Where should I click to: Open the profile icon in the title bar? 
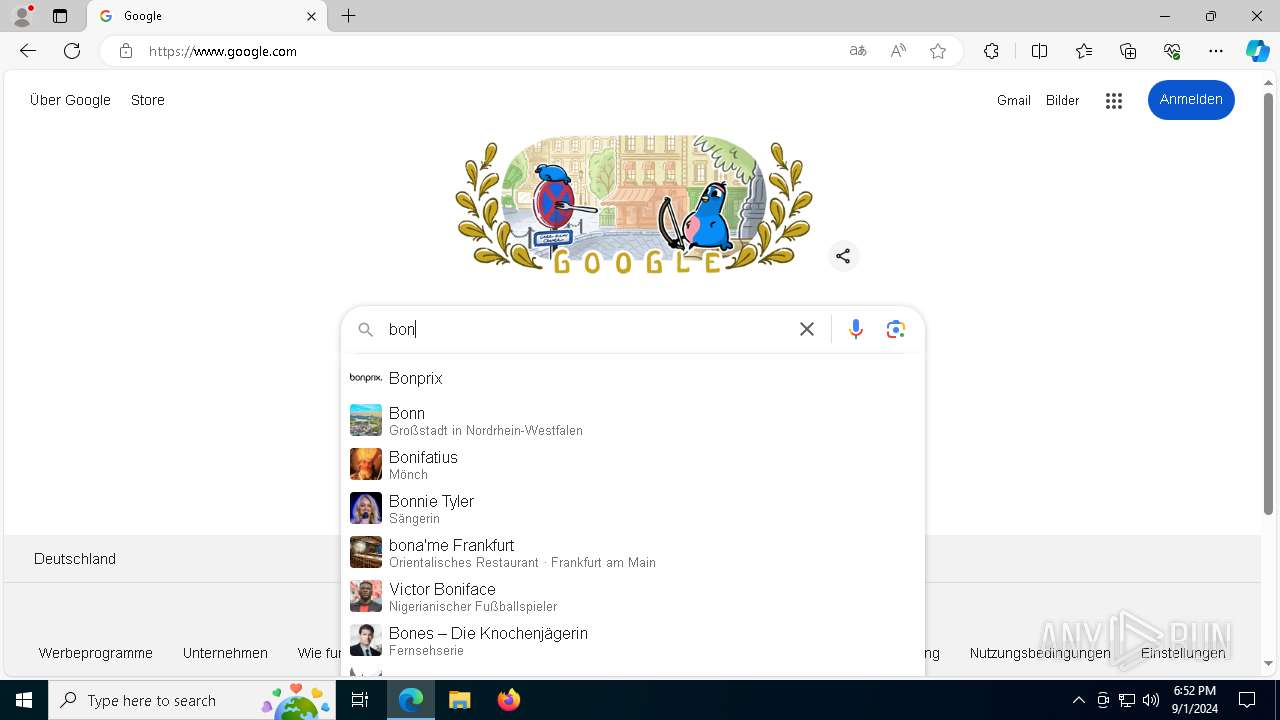click(22, 16)
